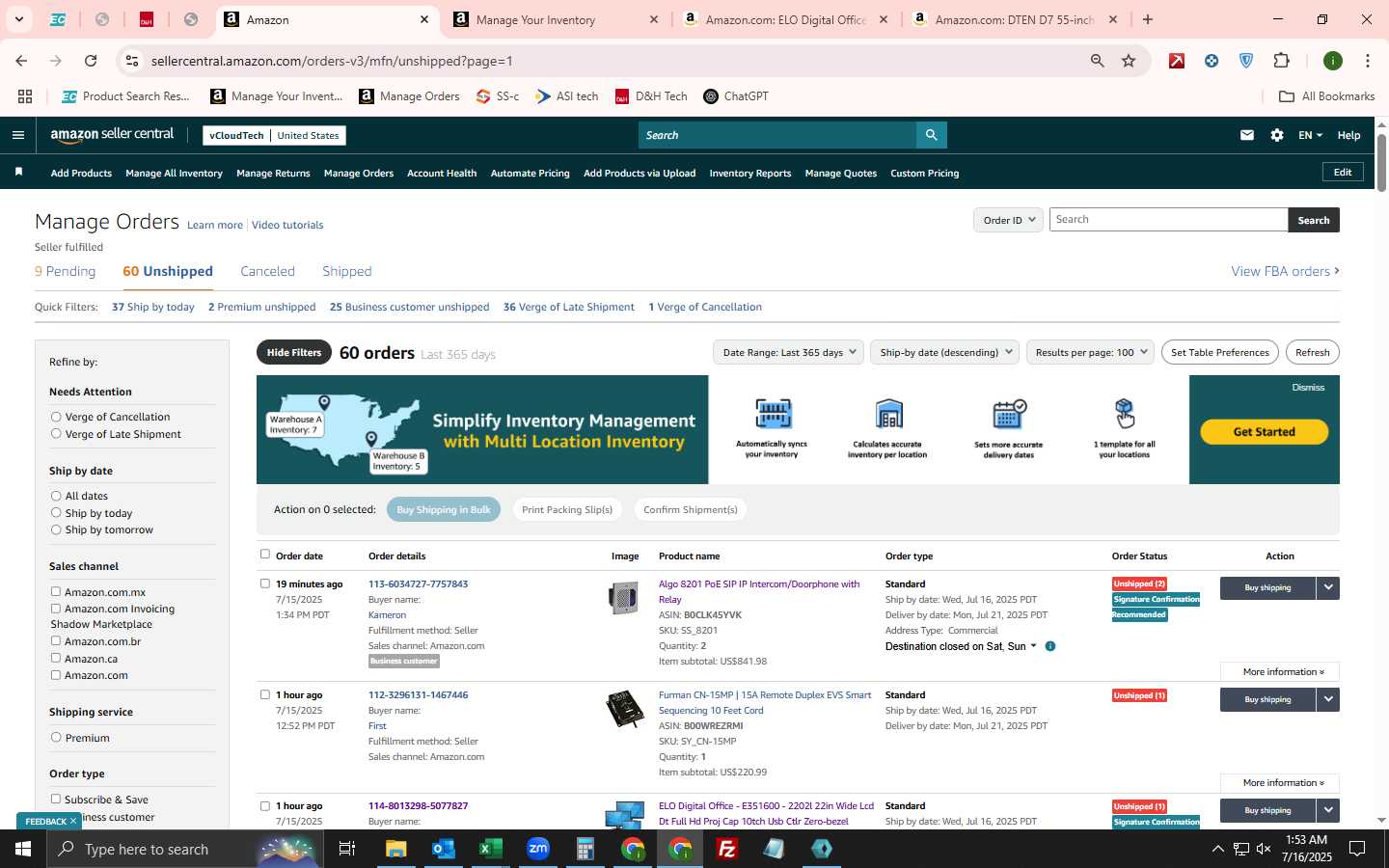Open the browser extensions puzzle icon
Image resolution: width=1389 pixels, height=868 pixels.
[x=1281, y=61]
